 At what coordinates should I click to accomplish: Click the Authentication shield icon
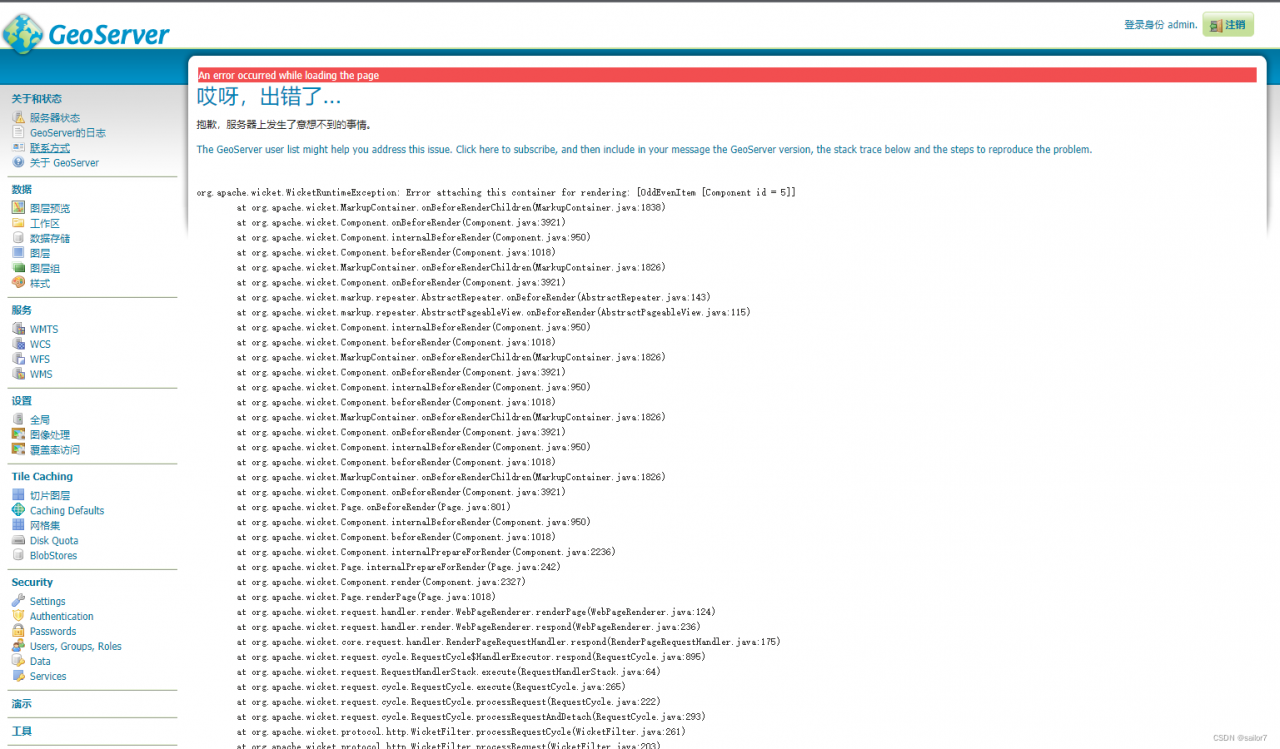(x=18, y=616)
